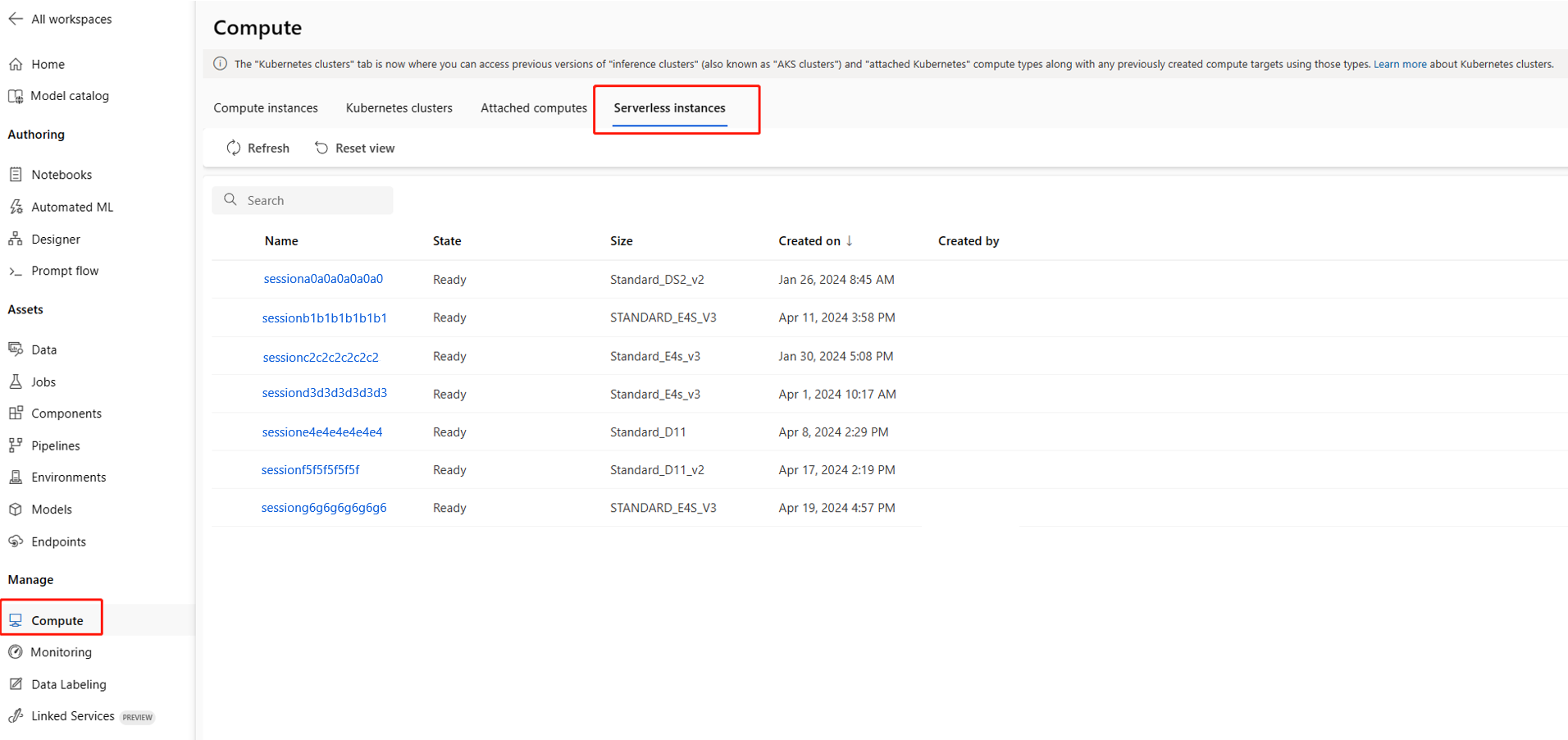This screenshot has height=740, width=1568.
Task: Open Pipelines from Assets section
Action: pos(55,445)
